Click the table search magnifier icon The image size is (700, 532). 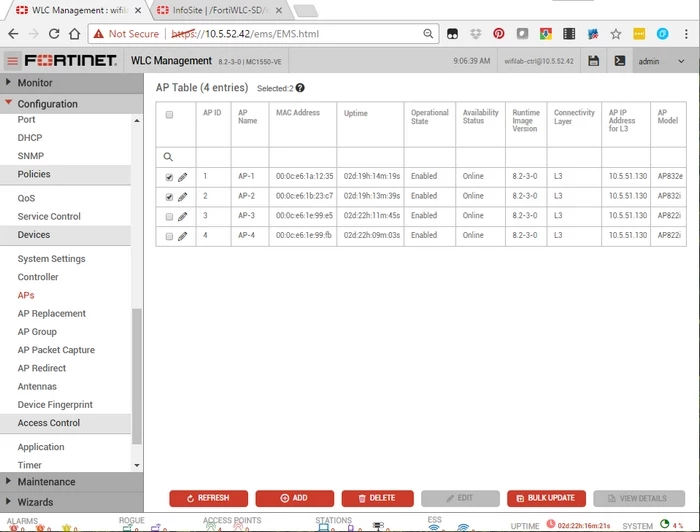click(x=168, y=157)
